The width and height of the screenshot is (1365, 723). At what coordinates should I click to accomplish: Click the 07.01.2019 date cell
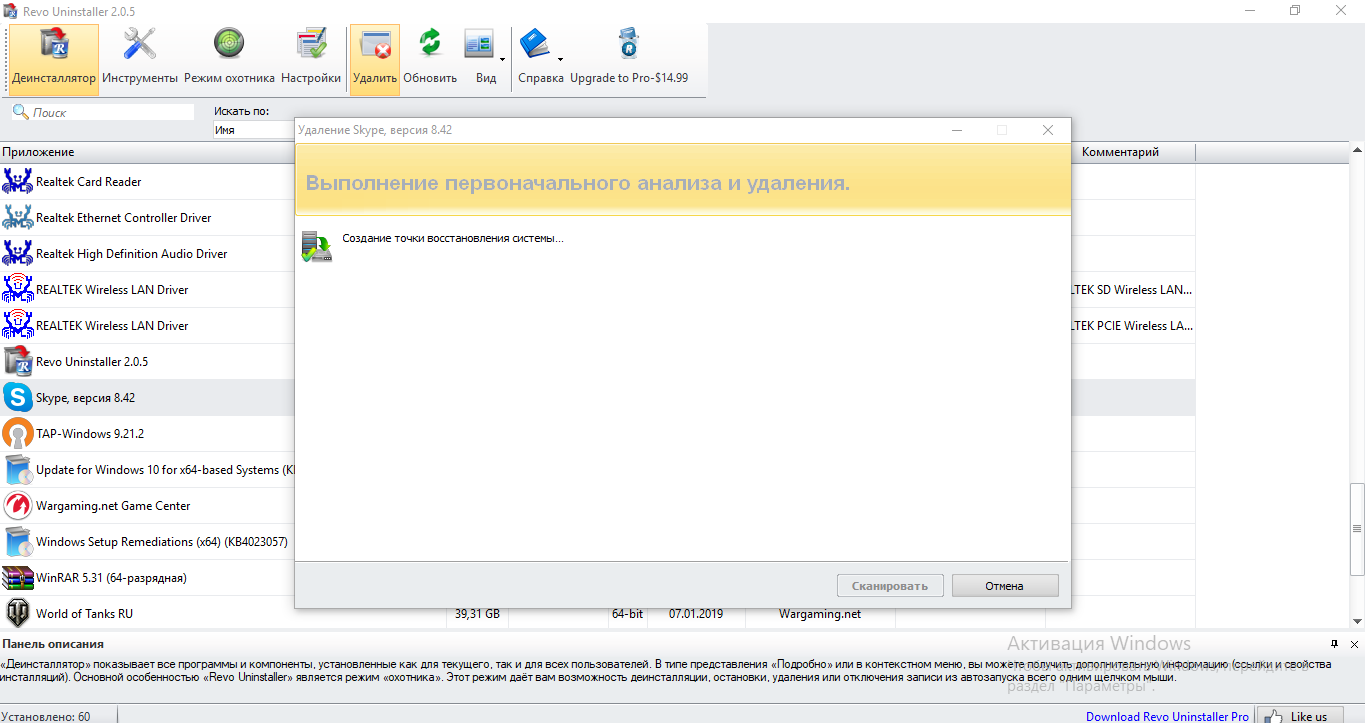click(695, 614)
